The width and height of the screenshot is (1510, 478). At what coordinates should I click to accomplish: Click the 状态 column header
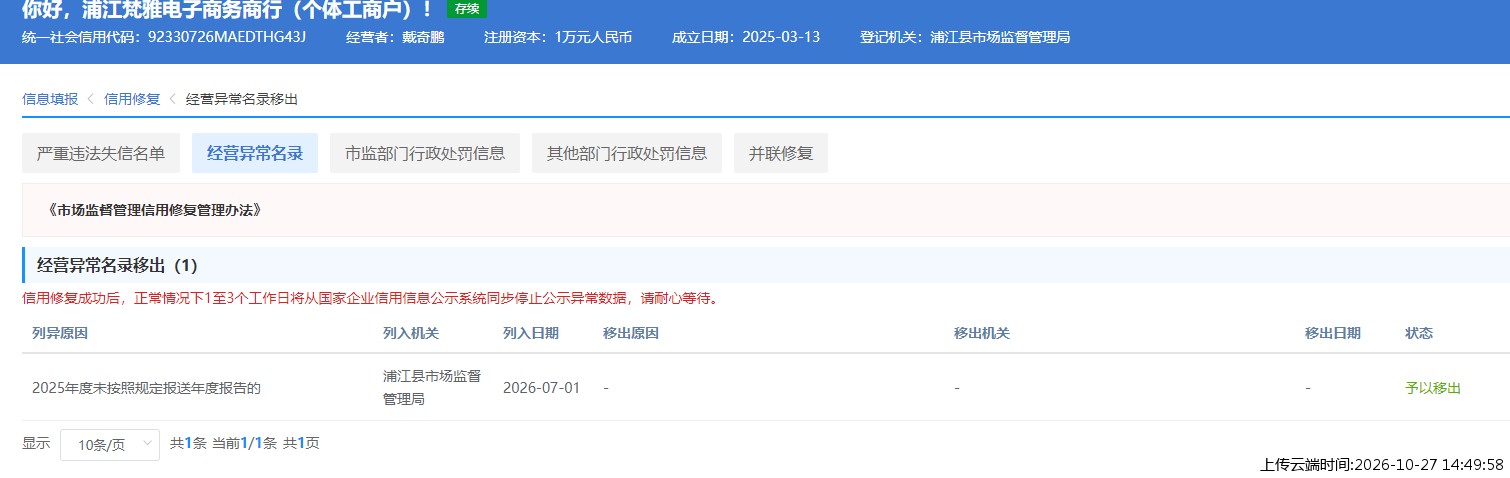point(1419,333)
